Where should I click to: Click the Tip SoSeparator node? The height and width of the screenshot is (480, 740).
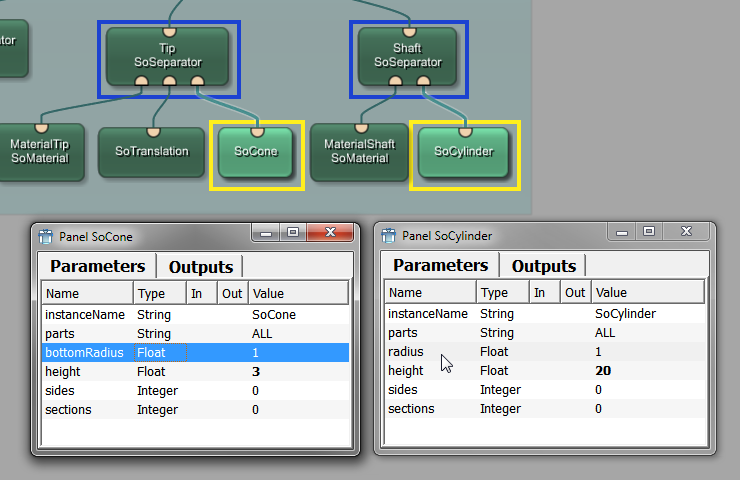167,55
